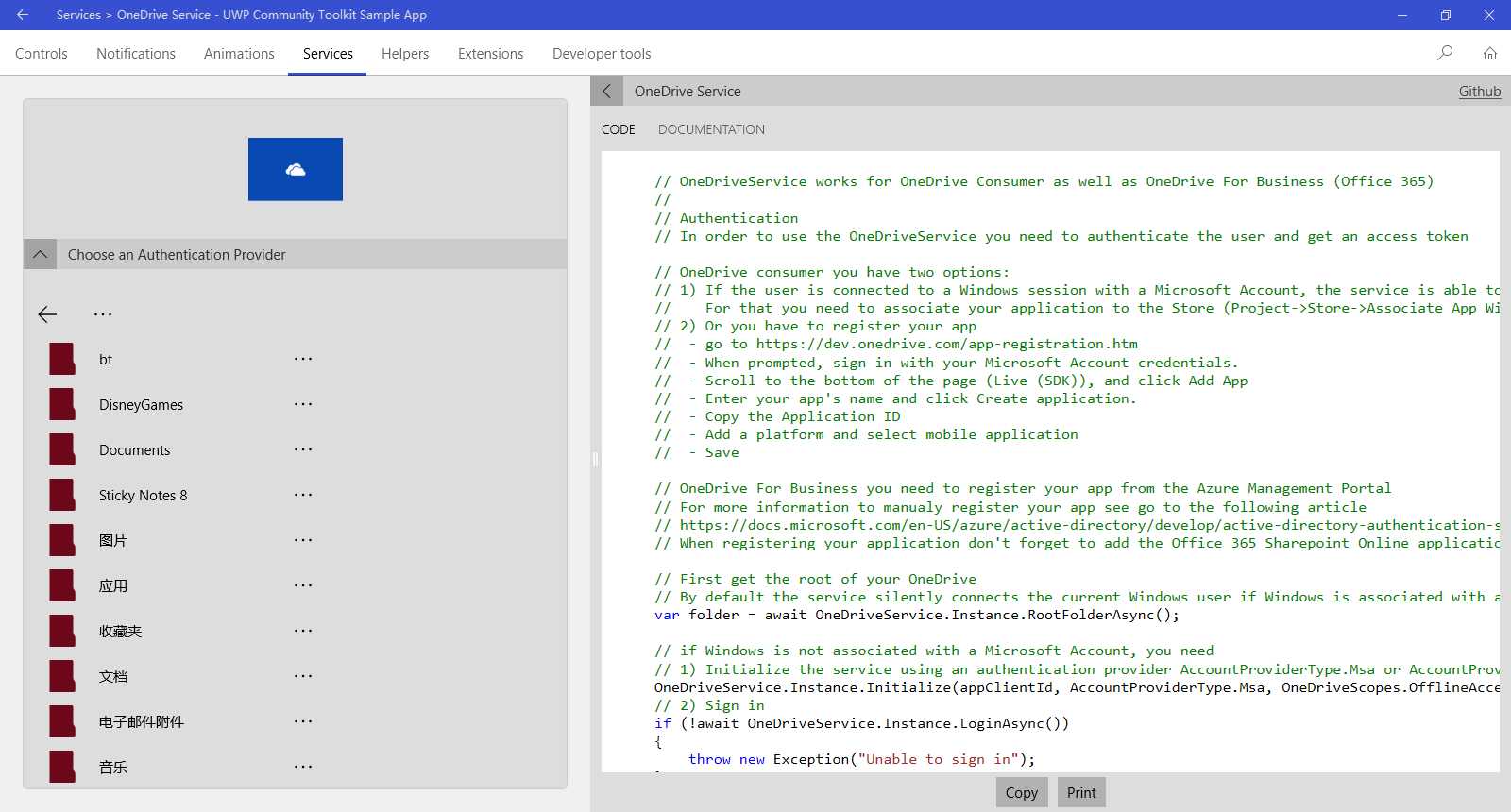
Task: Show more options for Sticky Notes 8
Action: pos(303,495)
